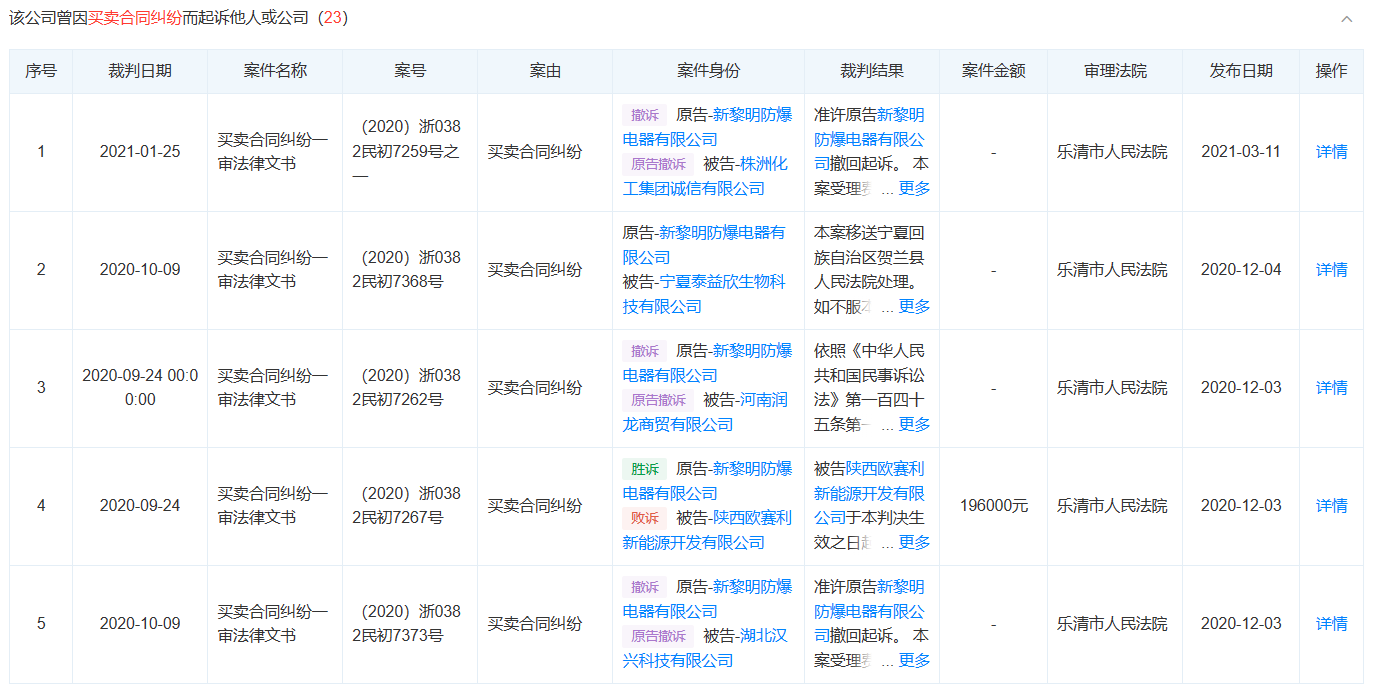Open plaintiff 新黎明防爆电器有限公司 in row 2 identity

pos(704,245)
